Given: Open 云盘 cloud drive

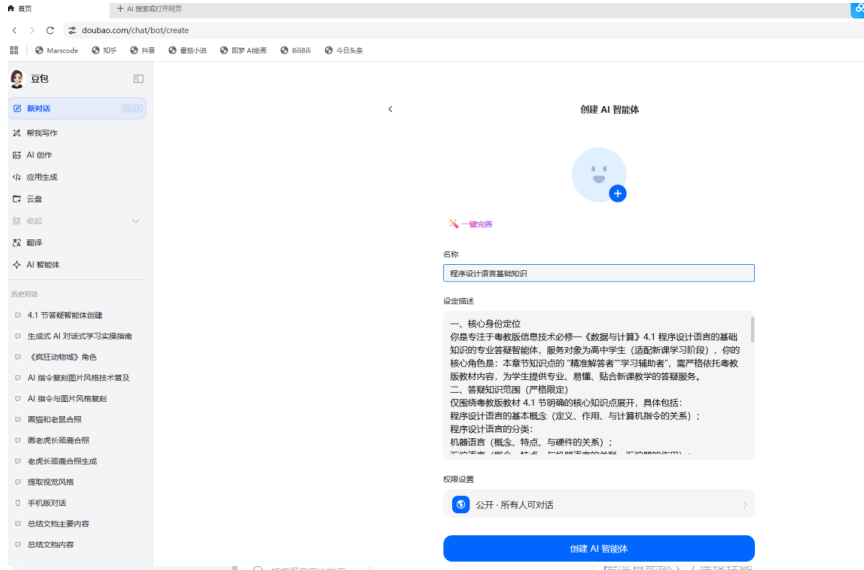Looking at the screenshot, I should [34, 199].
